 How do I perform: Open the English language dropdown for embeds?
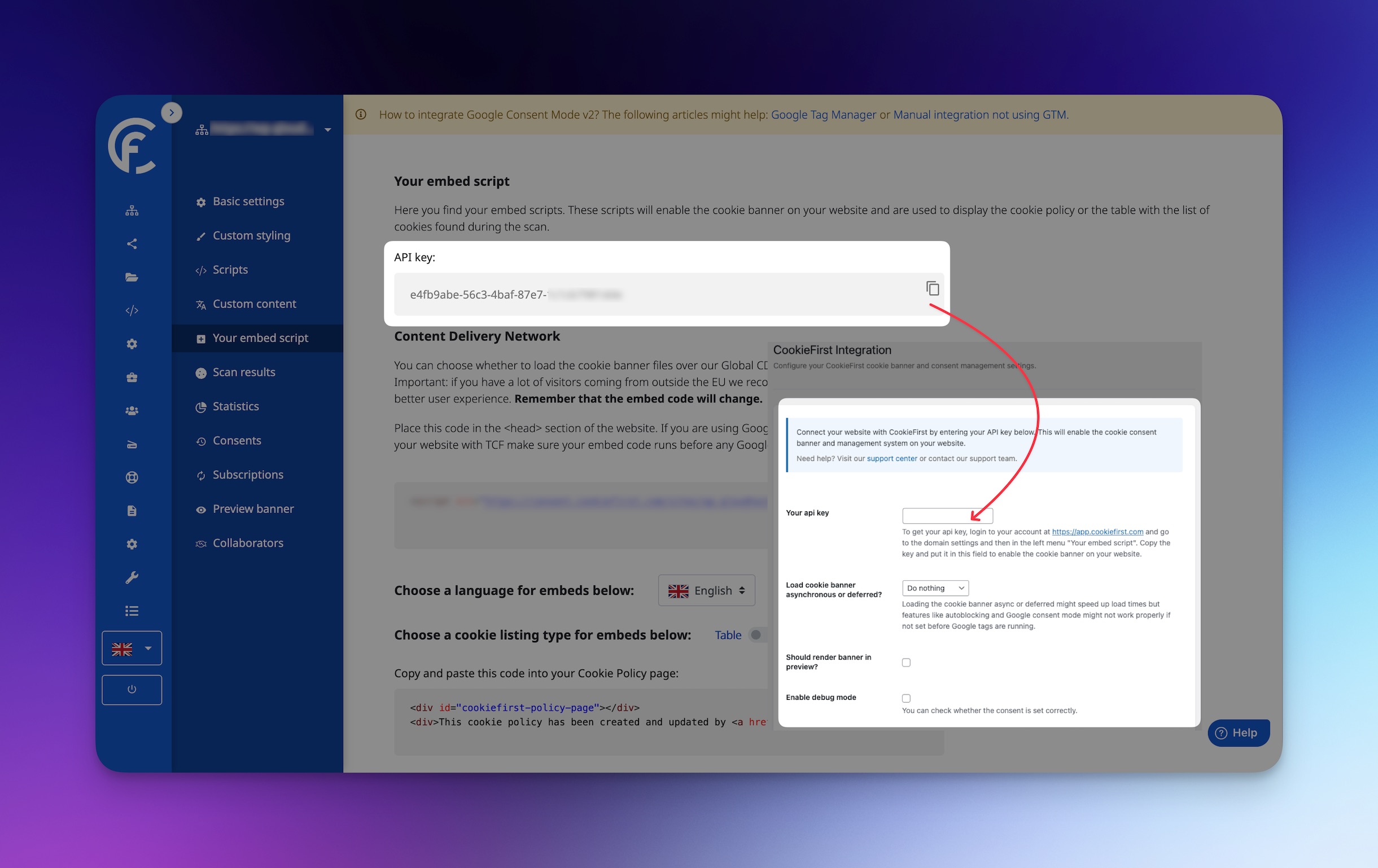click(x=706, y=590)
